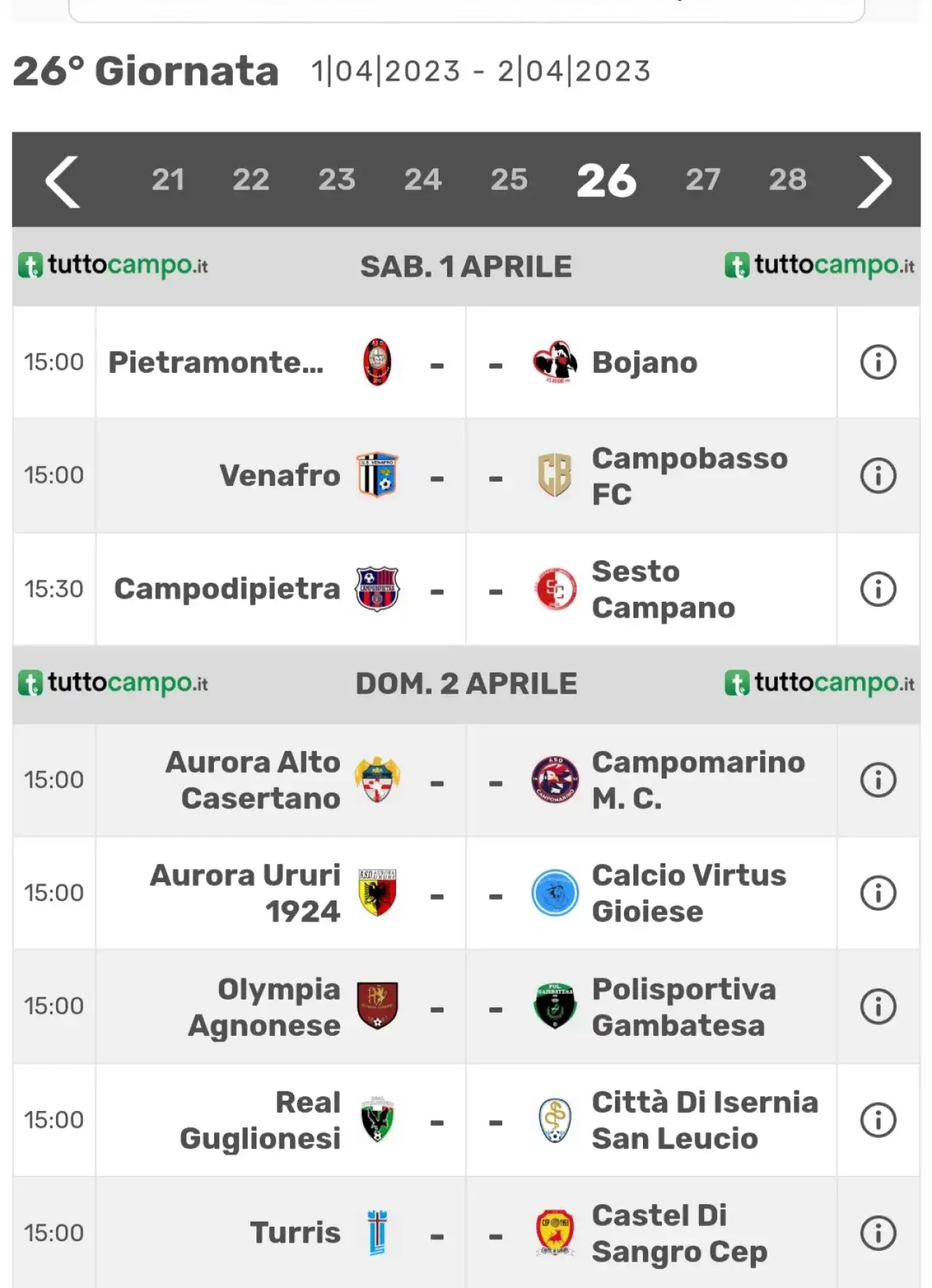
Task: Open Olympia Agnonese team page
Action: pyautogui.click(x=264, y=1007)
